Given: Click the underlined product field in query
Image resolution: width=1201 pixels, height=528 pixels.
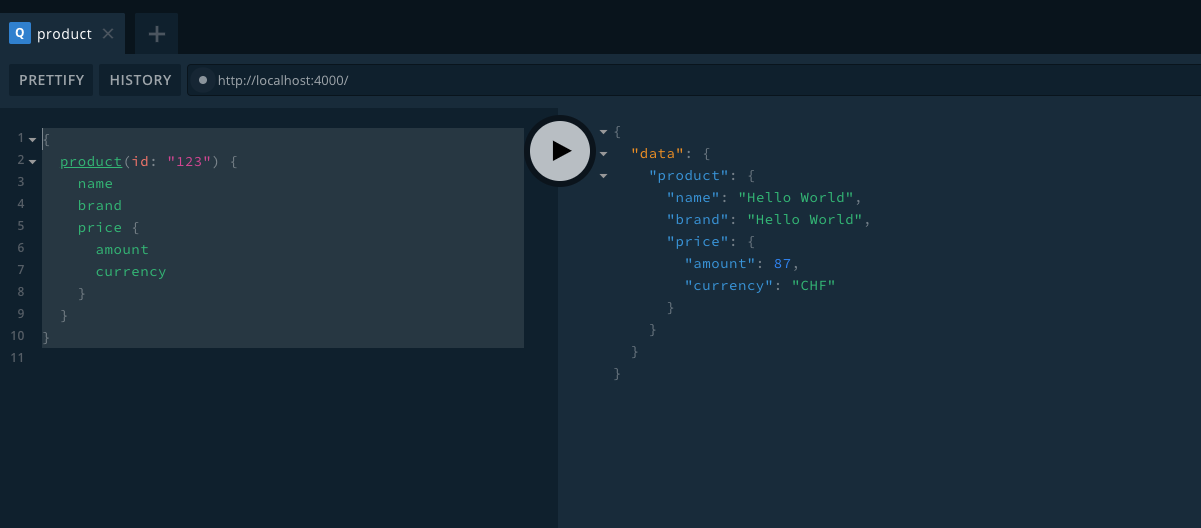Looking at the screenshot, I should click(x=91, y=161).
